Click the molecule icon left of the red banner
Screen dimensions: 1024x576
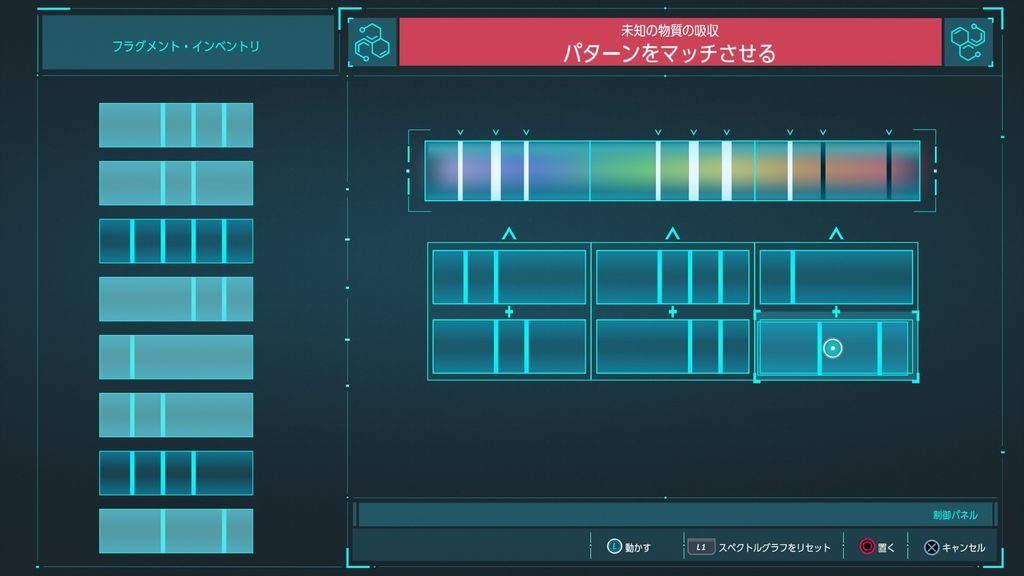pos(372,42)
